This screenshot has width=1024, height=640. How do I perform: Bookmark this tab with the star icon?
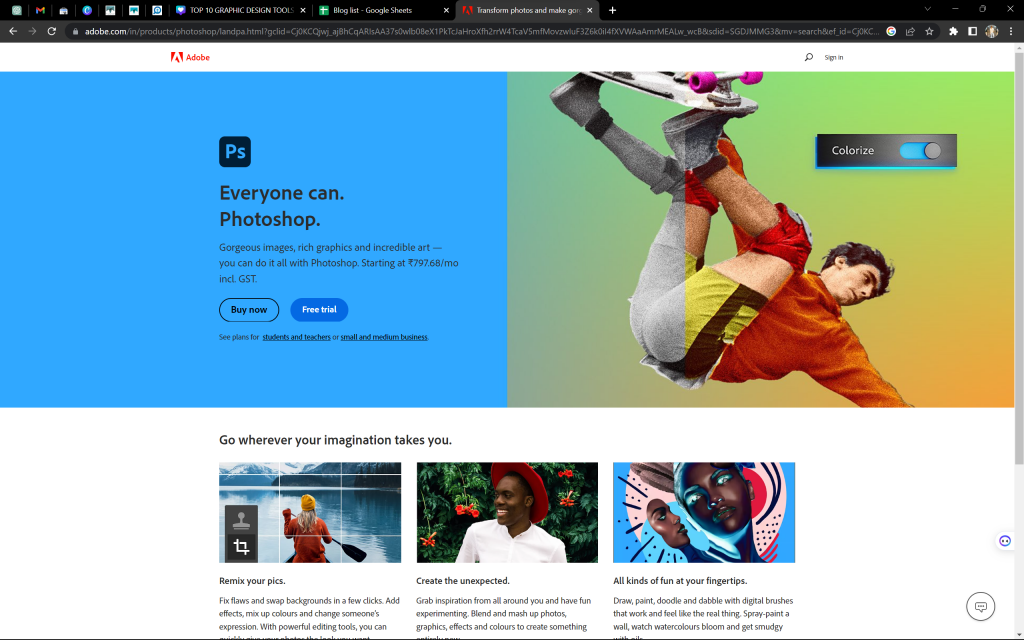[929, 31]
